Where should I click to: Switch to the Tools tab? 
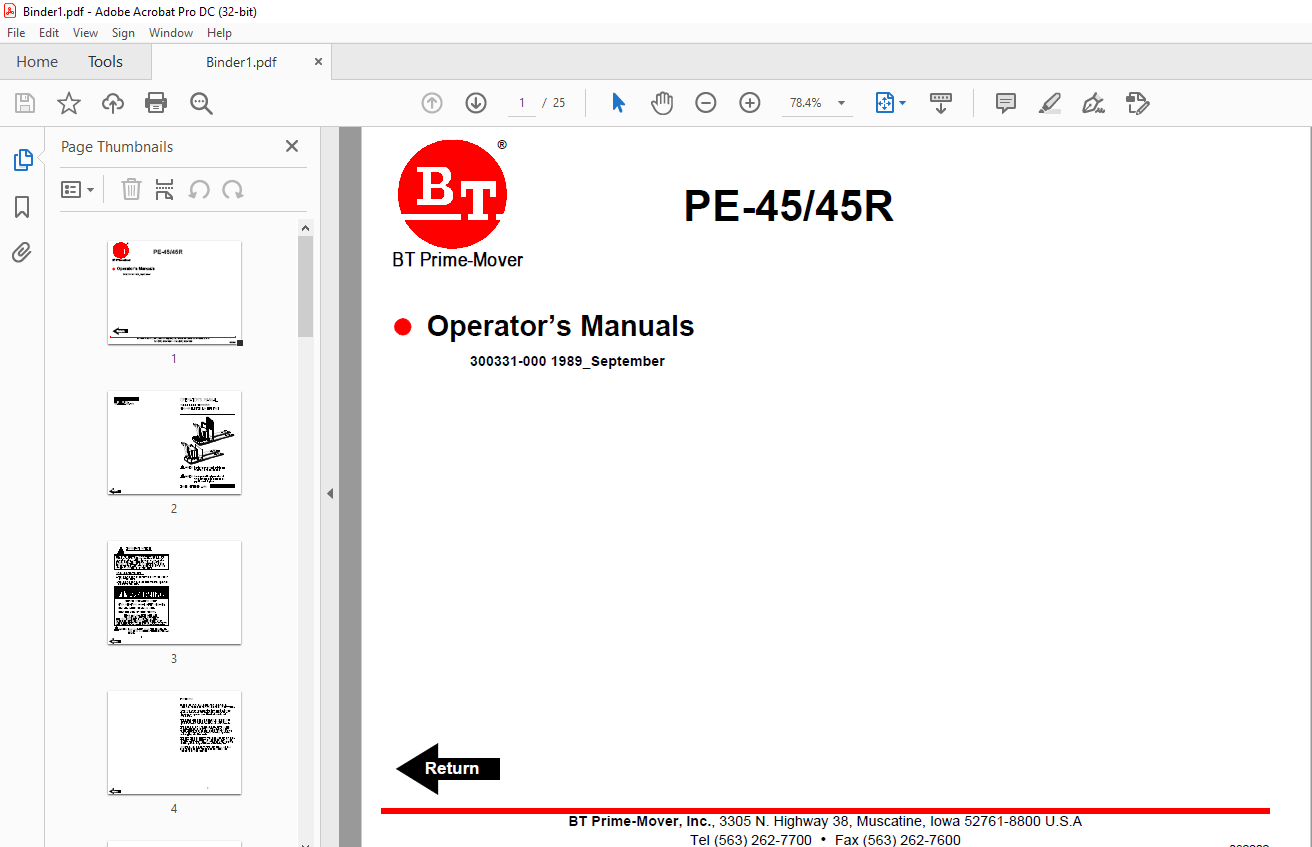click(x=105, y=62)
